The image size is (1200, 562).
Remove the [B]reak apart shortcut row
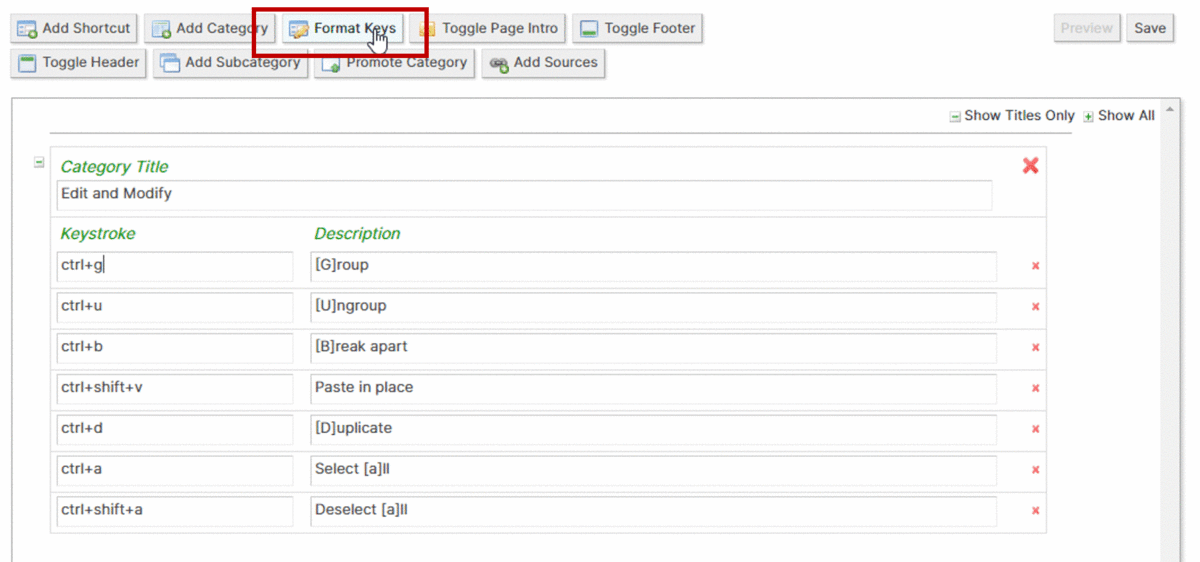click(x=1035, y=348)
